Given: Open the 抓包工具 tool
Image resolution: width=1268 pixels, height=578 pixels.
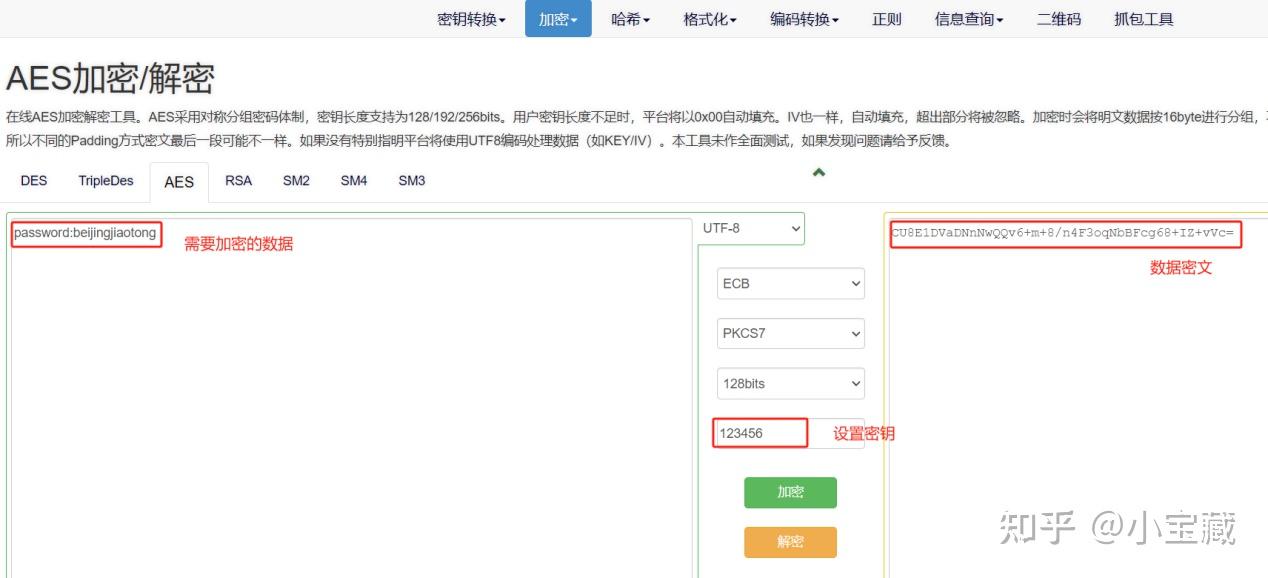Looking at the screenshot, I should 1143,18.
